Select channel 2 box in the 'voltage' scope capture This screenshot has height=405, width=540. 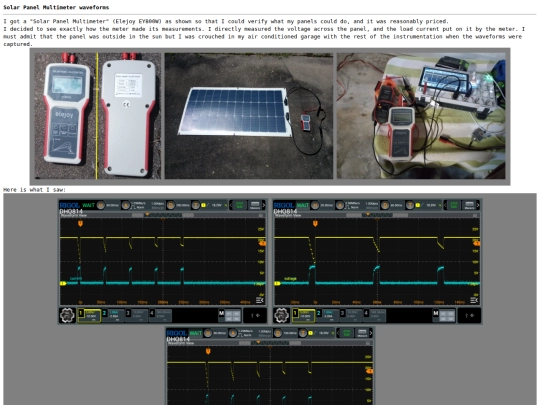click(x=327, y=315)
